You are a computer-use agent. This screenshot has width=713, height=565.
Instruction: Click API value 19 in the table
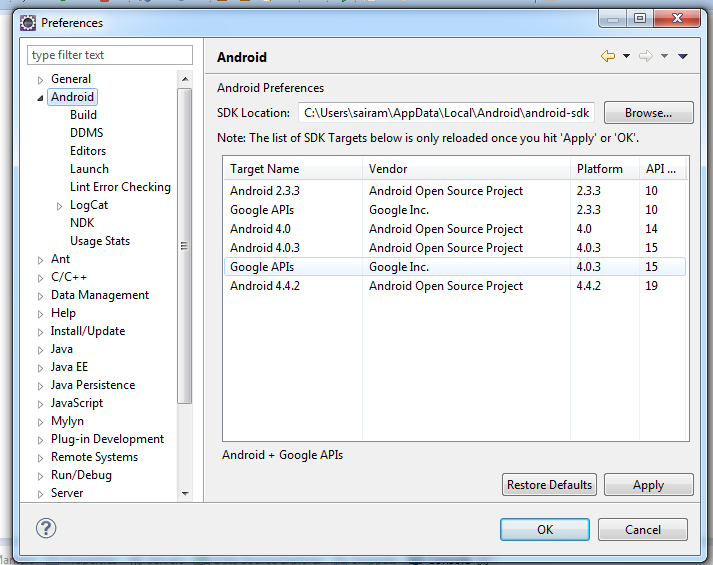[x=651, y=286]
